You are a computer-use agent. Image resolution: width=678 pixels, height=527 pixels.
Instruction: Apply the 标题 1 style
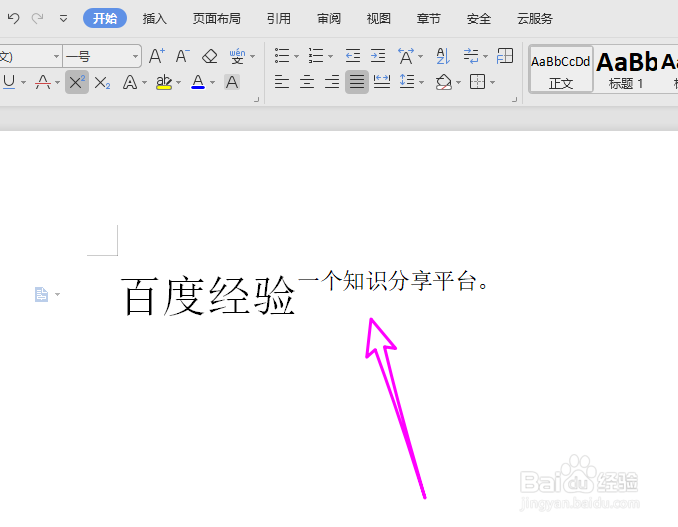coord(626,70)
